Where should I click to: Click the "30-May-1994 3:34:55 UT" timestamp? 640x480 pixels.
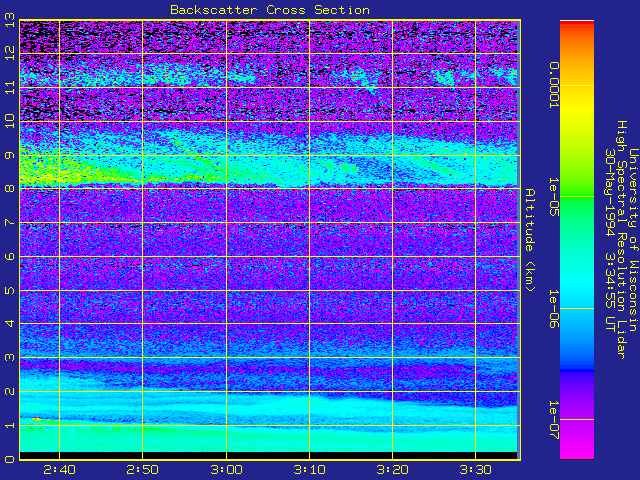tap(610, 240)
